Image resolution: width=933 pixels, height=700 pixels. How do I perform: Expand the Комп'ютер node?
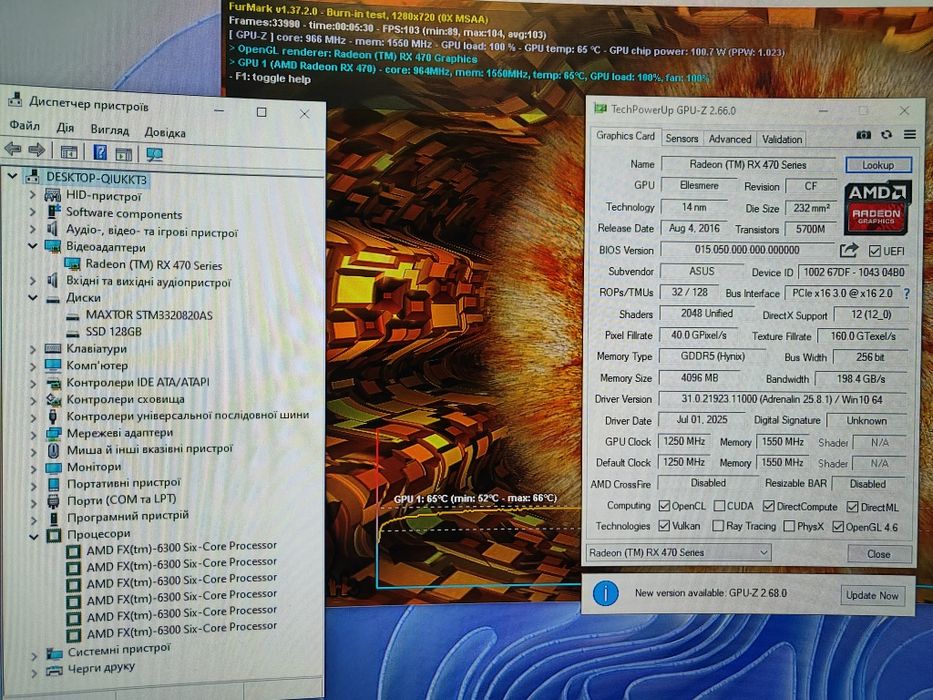33,365
